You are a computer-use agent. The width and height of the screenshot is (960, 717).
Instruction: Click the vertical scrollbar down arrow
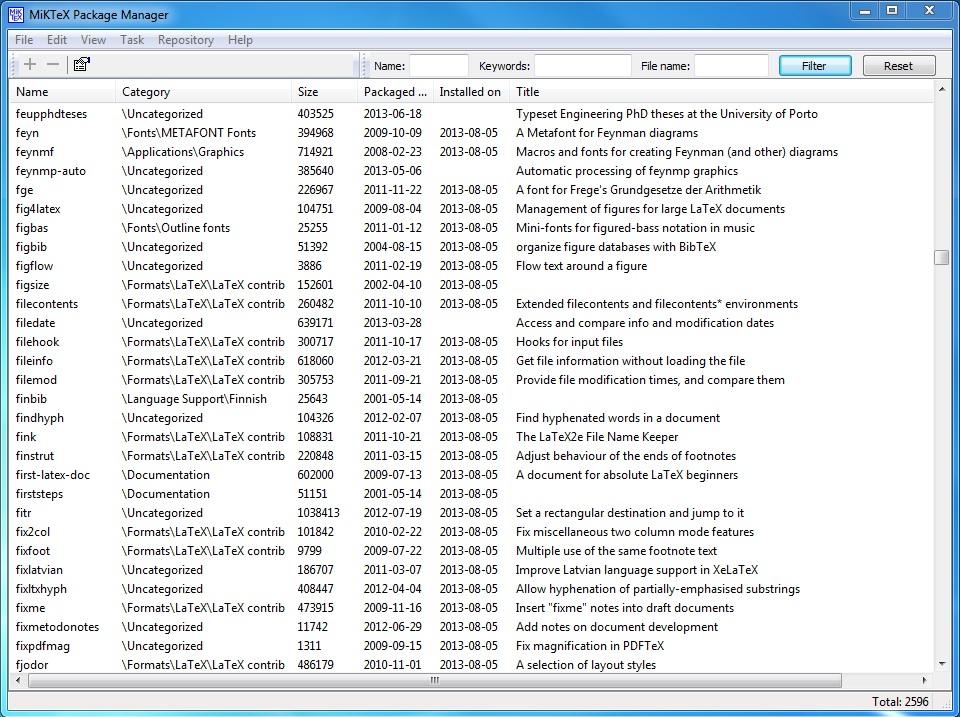tap(942, 664)
